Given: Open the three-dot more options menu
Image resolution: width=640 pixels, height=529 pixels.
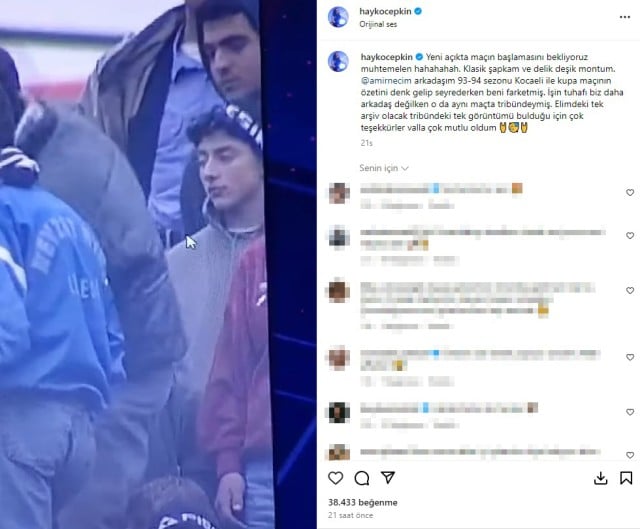Looking at the screenshot, I should coord(625,17).
